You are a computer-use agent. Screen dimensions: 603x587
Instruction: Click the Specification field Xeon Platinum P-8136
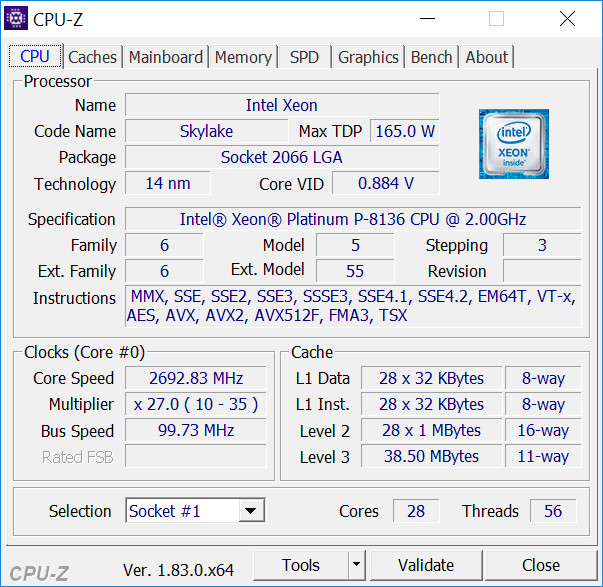(x=353, y=219)
